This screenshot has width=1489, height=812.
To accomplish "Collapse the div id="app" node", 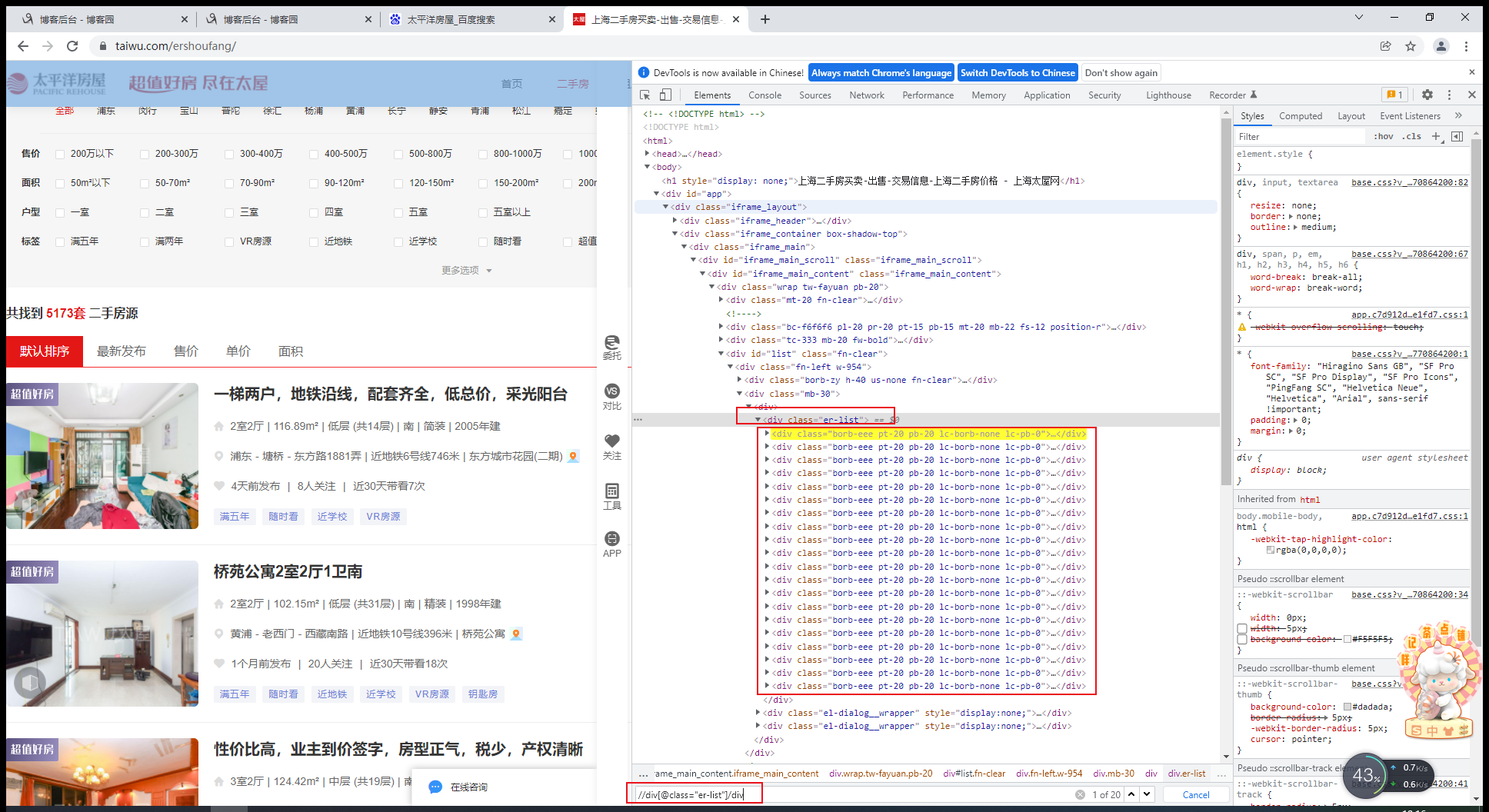I will click(657, 194).
